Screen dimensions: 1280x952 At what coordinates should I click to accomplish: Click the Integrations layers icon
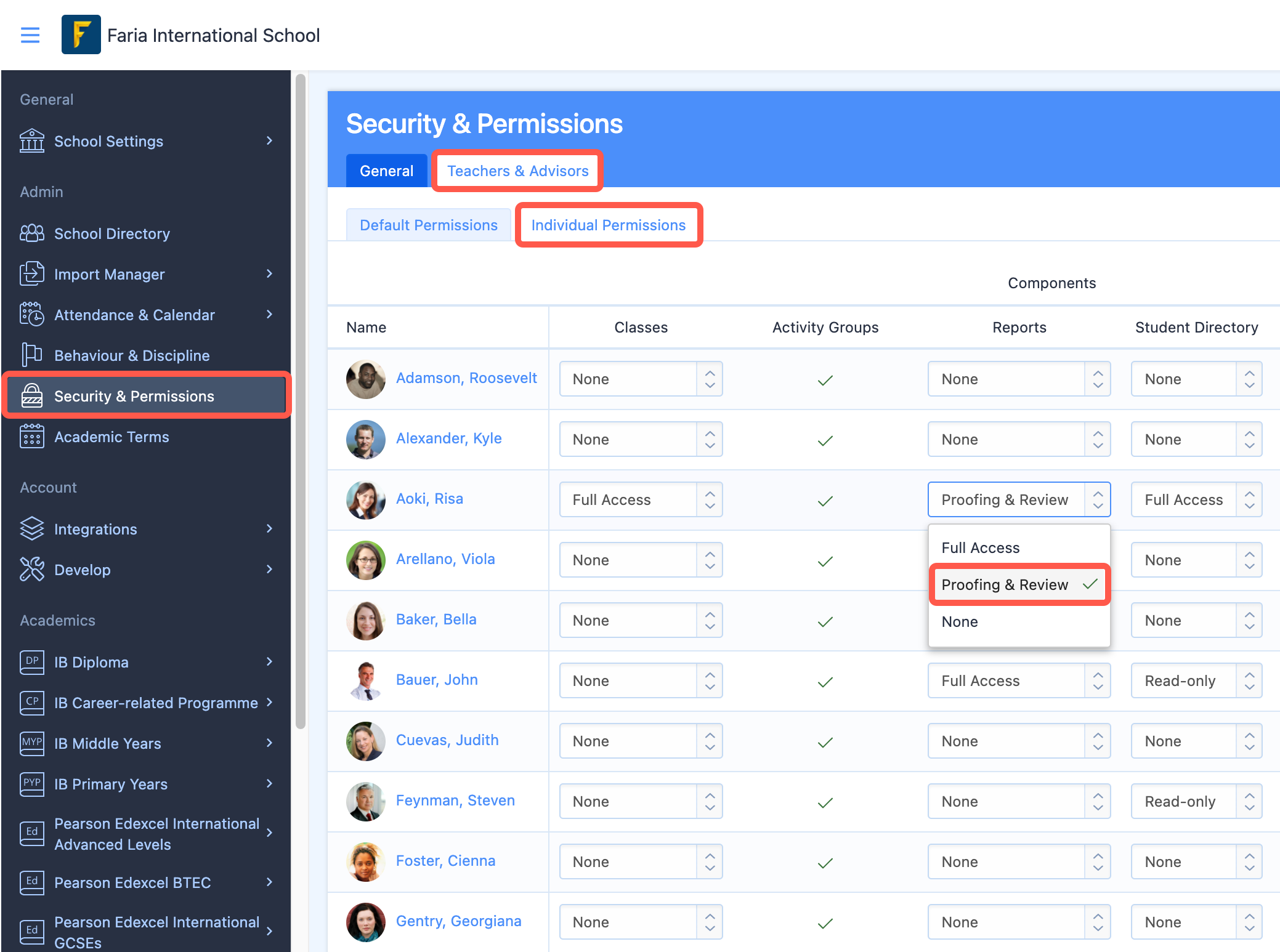point(32,529)
